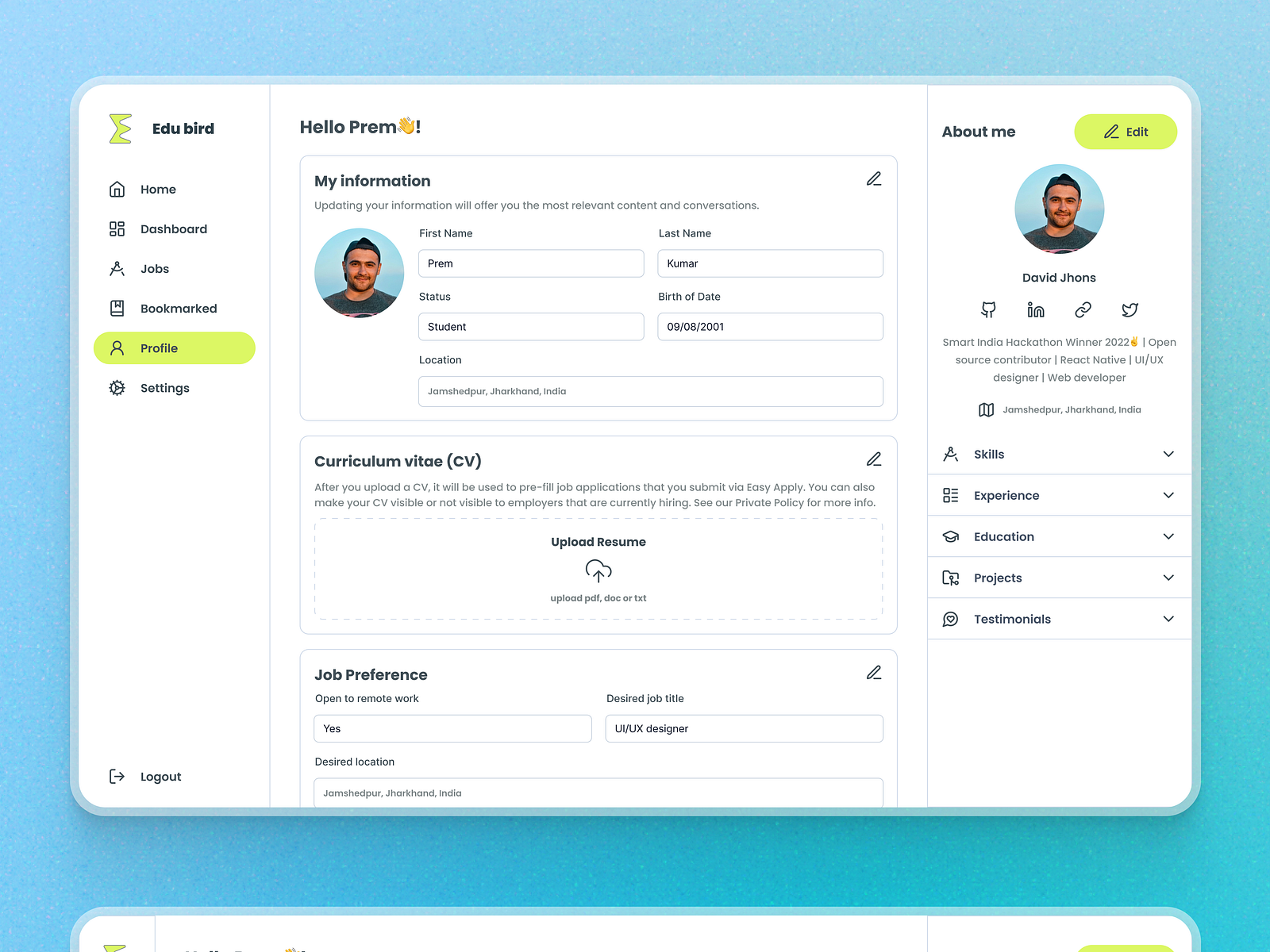Click the Edit button in About me
The image size is (1270, 952).
click(1126, 132)
